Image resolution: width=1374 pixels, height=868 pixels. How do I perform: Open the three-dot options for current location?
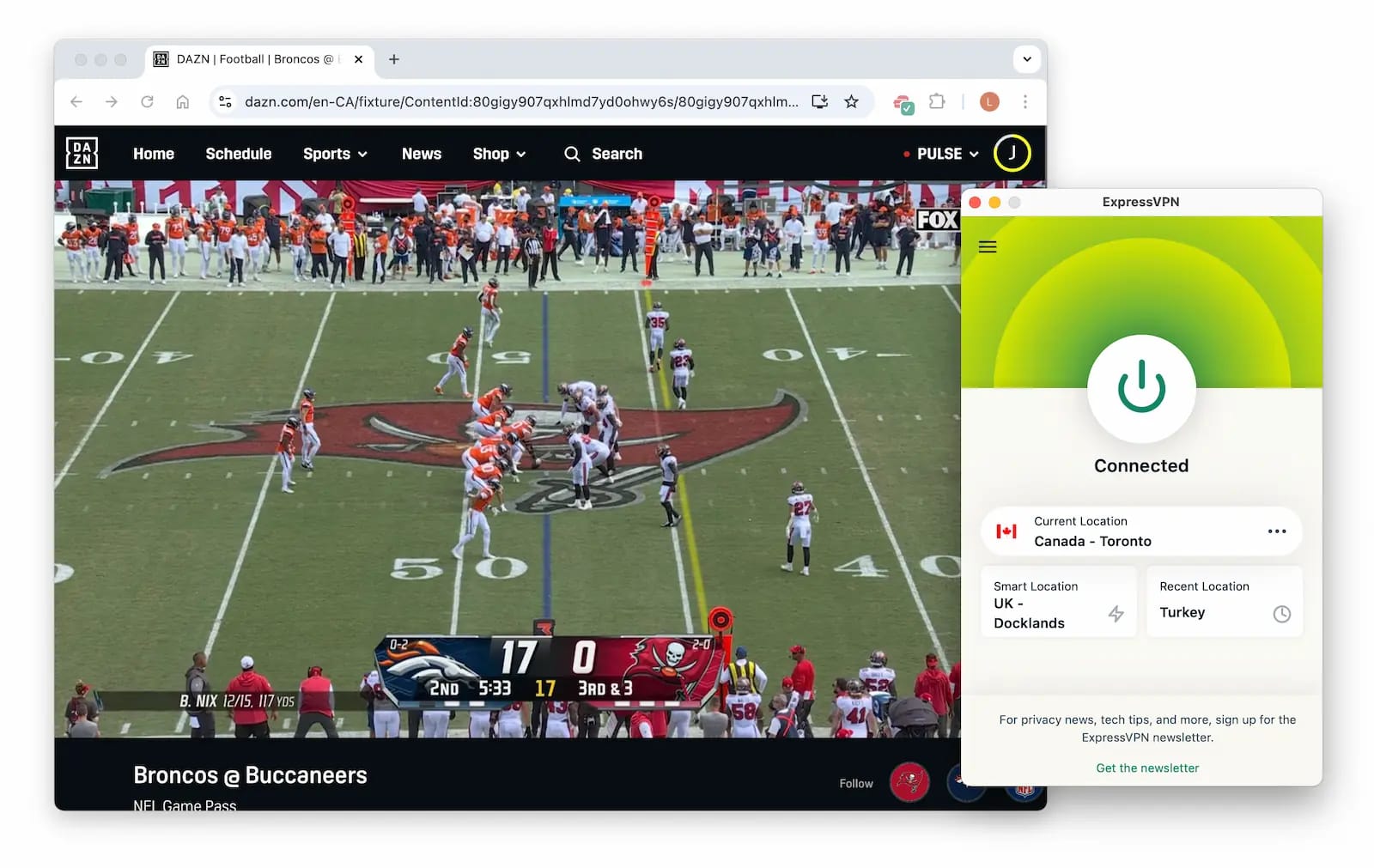1277,531
